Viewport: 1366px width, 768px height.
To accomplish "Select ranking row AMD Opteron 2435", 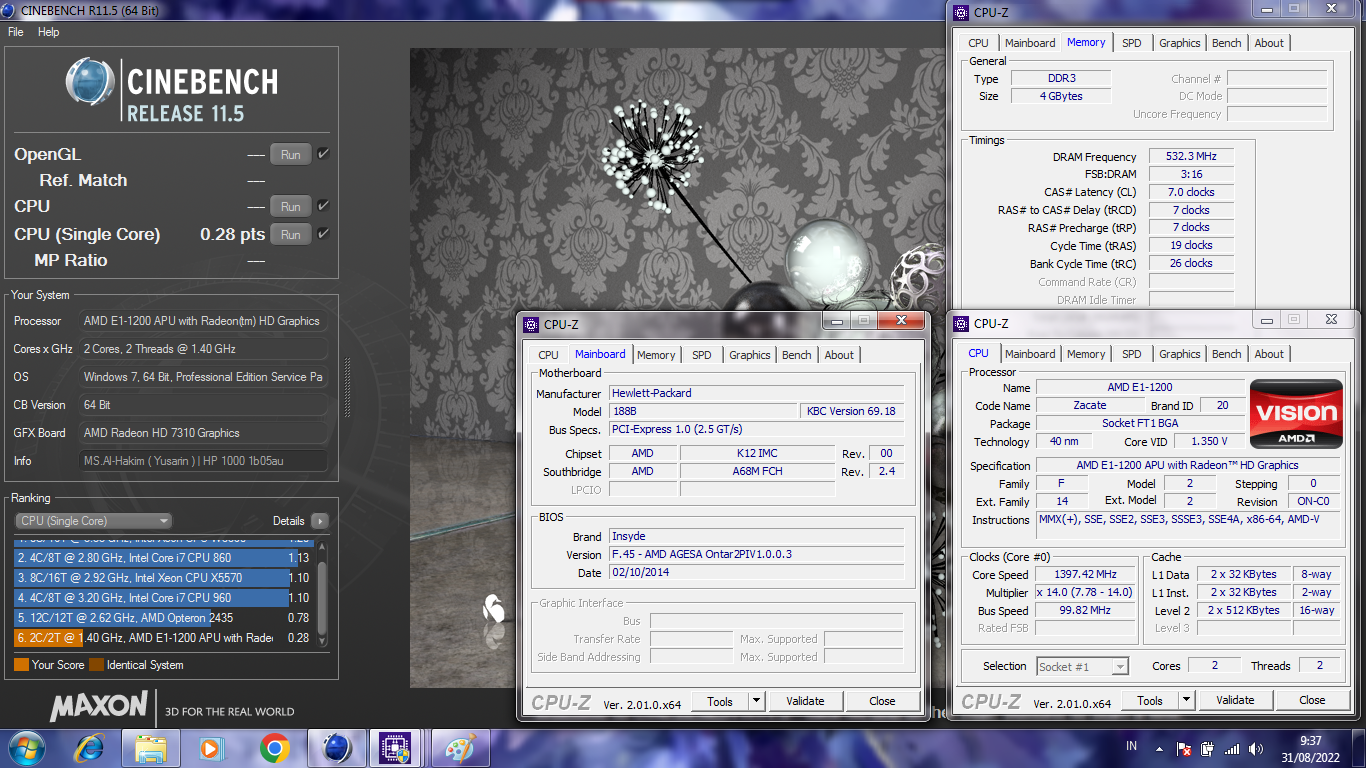I will (163, 618).
